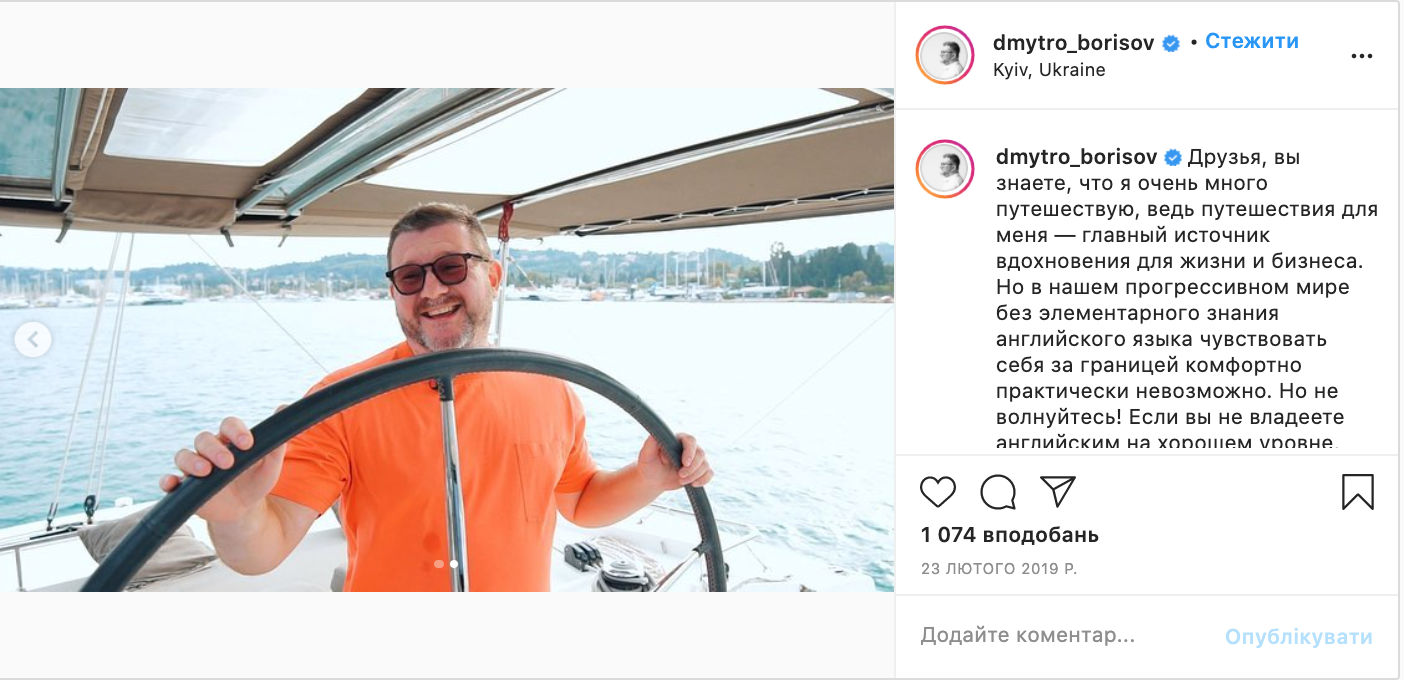Follow the account via Стежити
Screen dimensions: 1404x680
1252,42
